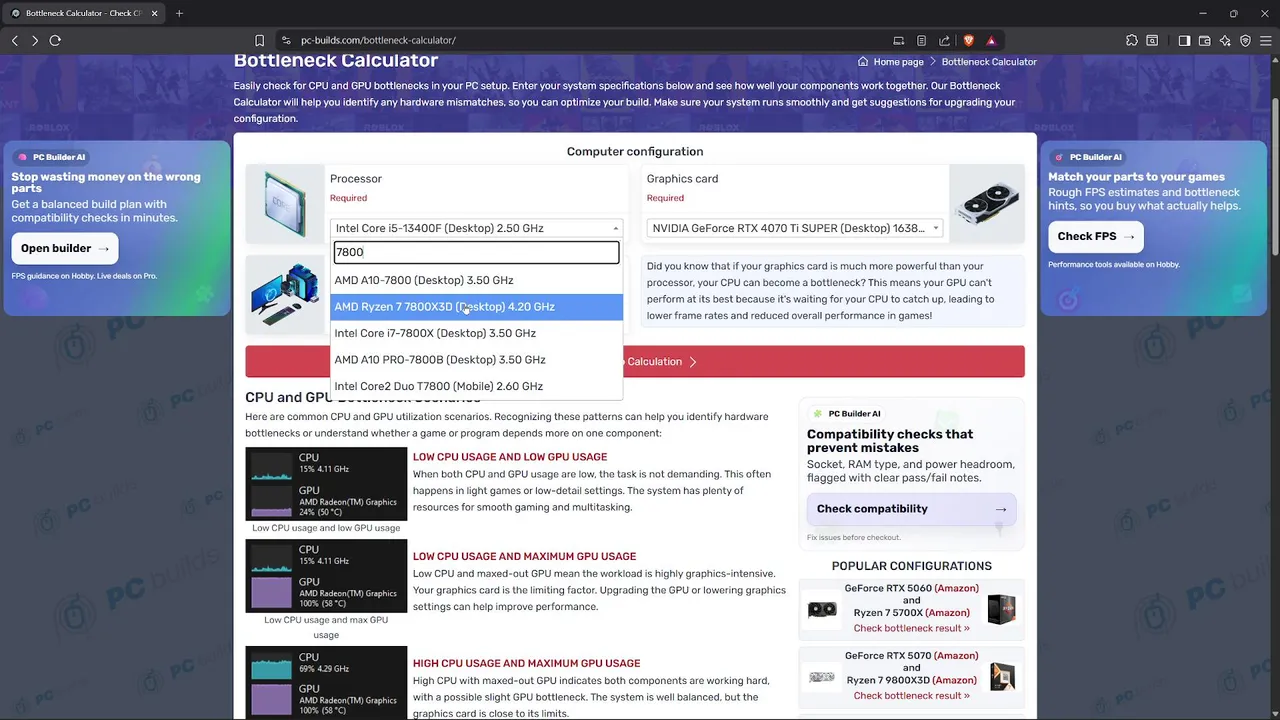1280x720 pixels.
Task: Open the browser hamburger menu
Action: (1265, 40)
